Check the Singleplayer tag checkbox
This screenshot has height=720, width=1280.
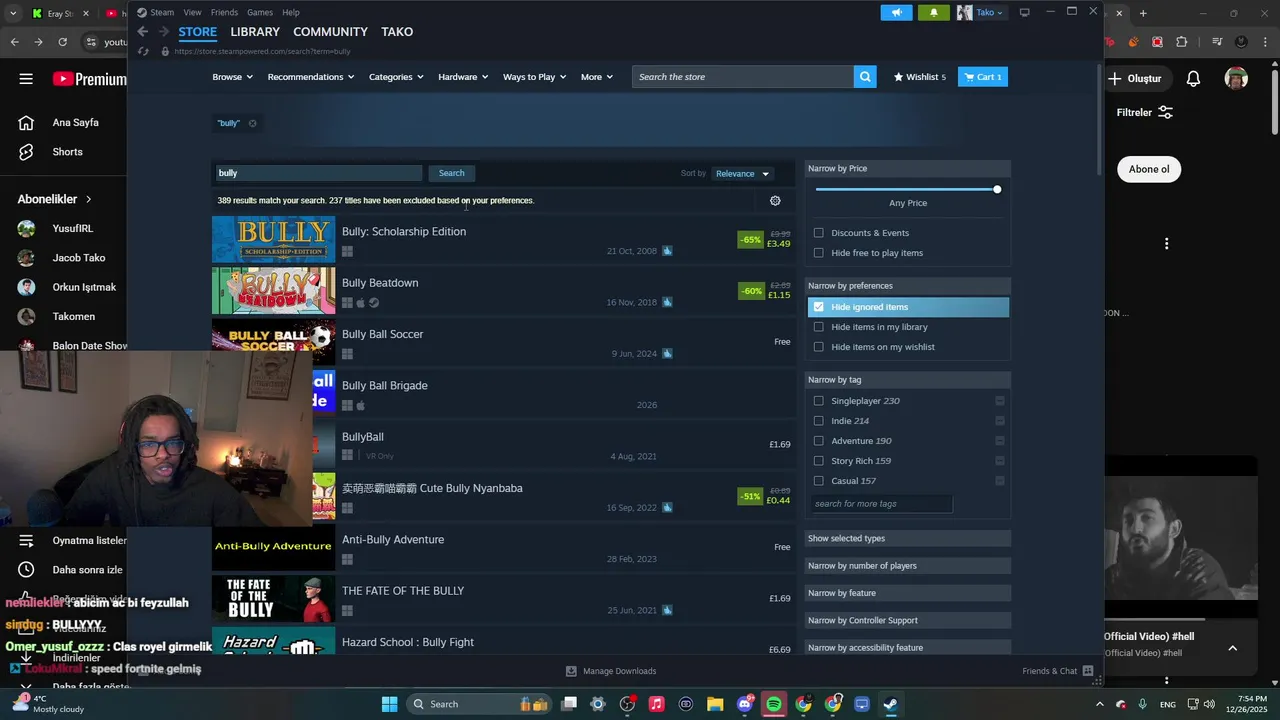coord(819,401)
